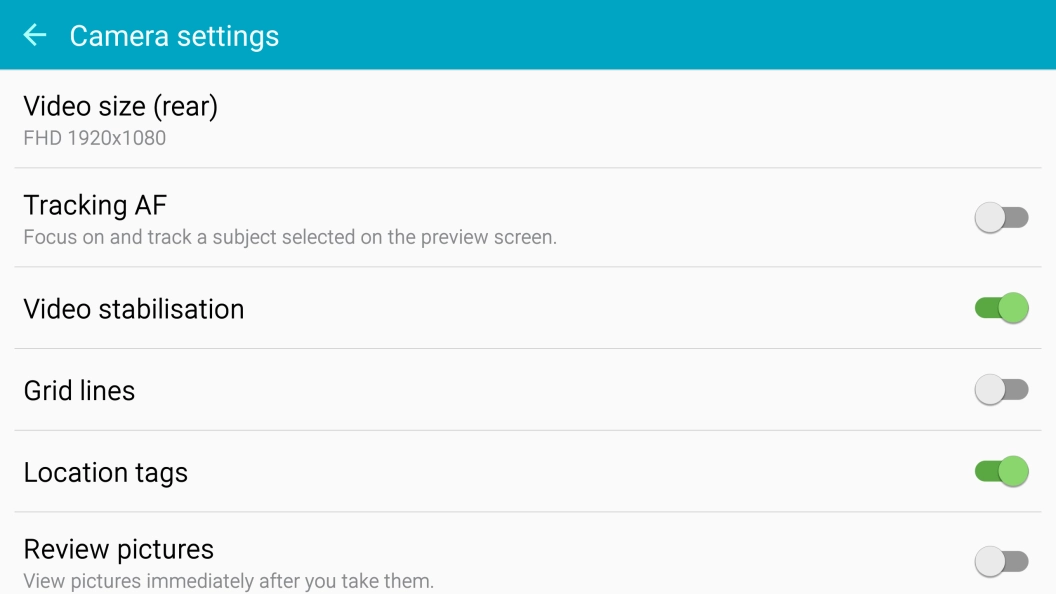Click the Camera settings title
Viewport: 1056px width, 594px height.
click(174, 36)
